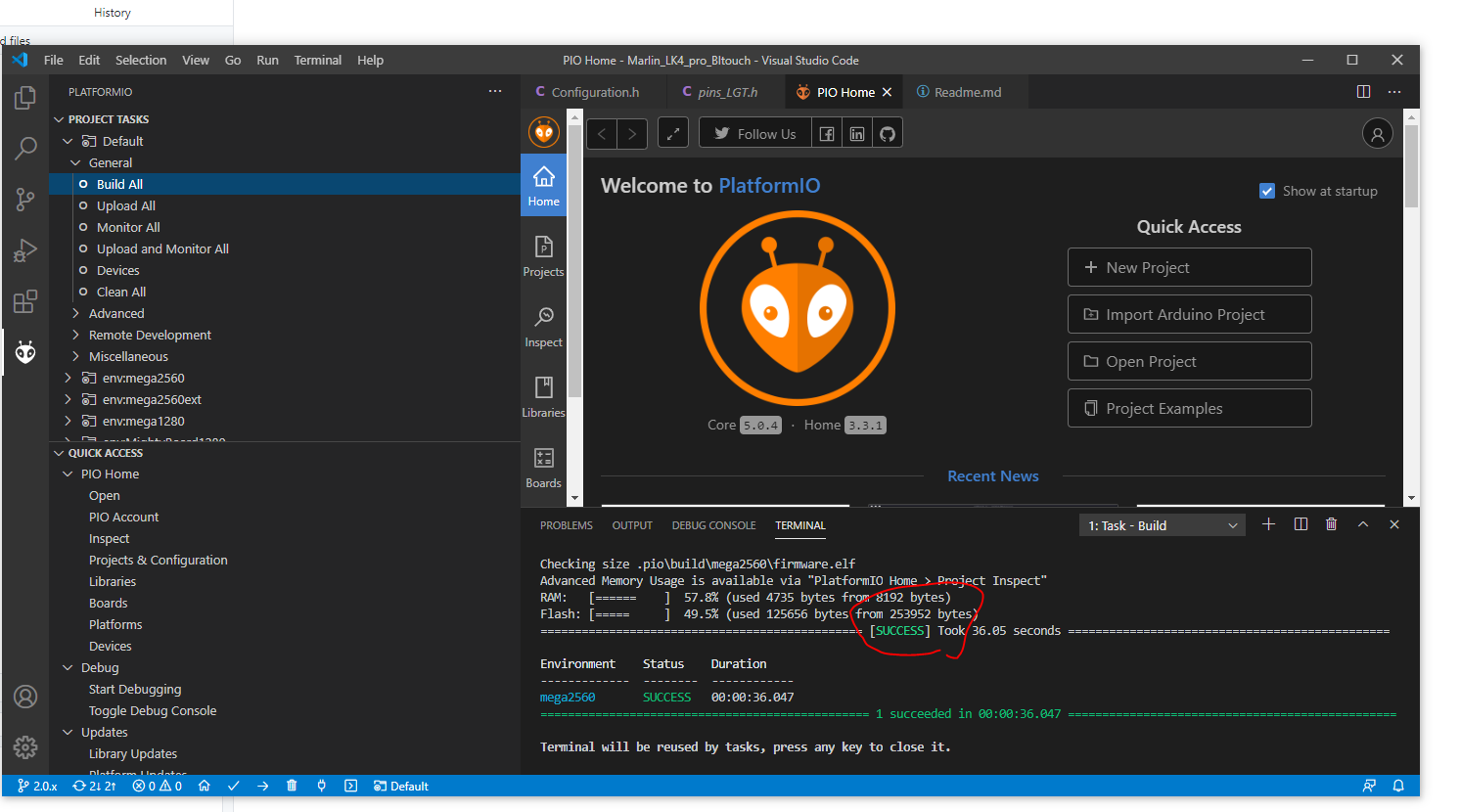Toggle the Show at startup checkbox
The width and height of the screenshot is (1460, 812).
[x=1267, y=191]
